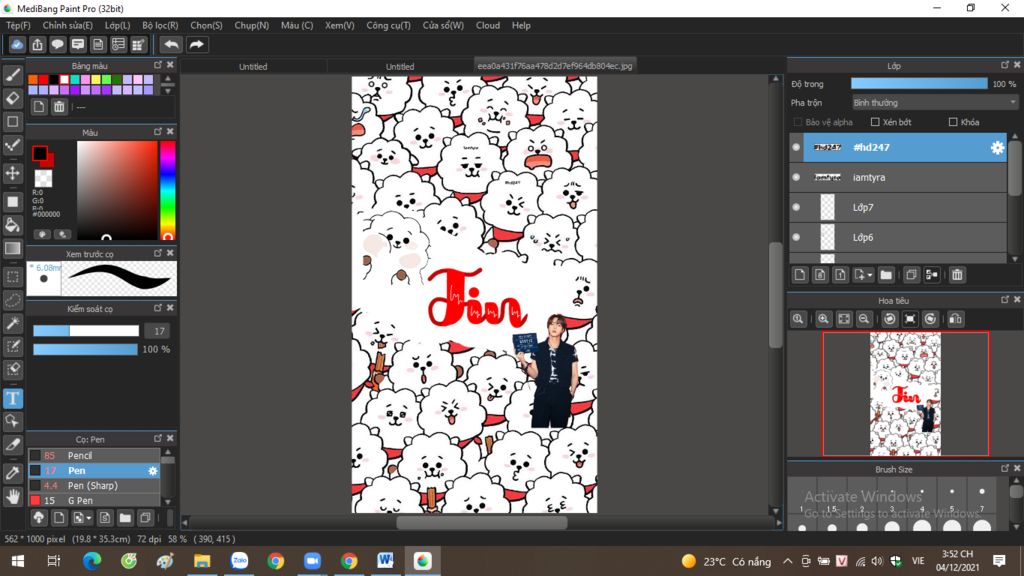Click the brush size slider bar
The image size is (1024, 576).
coord(86,331)
